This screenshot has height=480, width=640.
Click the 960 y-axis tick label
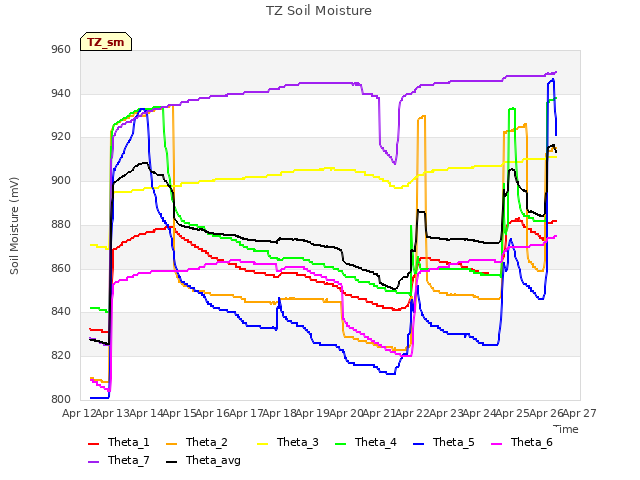(61, 50)
